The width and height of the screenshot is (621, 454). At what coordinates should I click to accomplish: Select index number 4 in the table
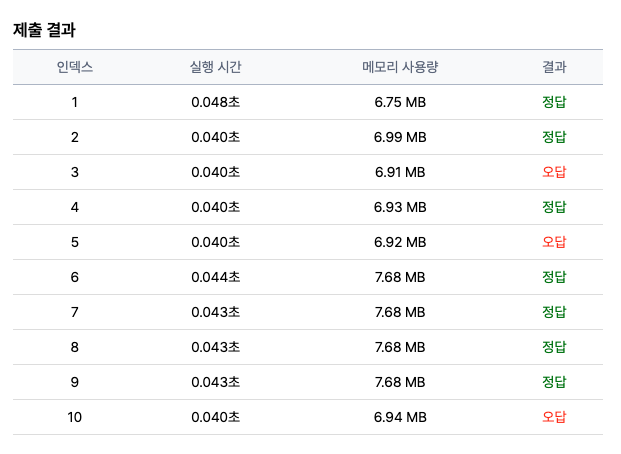[x=75, y=207]
